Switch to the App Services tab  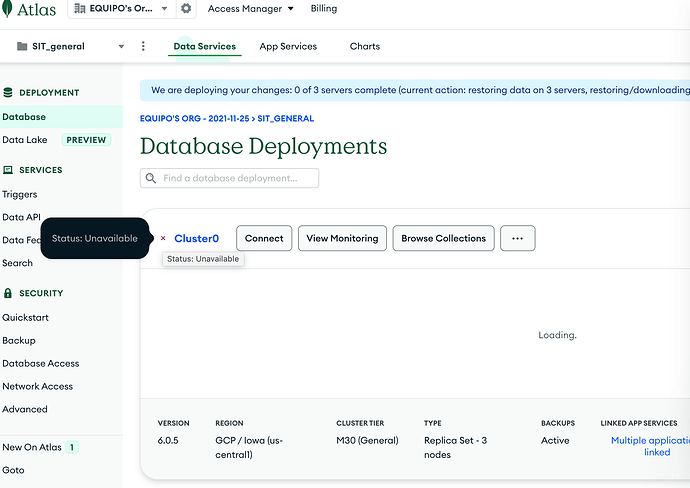(288, 46)
